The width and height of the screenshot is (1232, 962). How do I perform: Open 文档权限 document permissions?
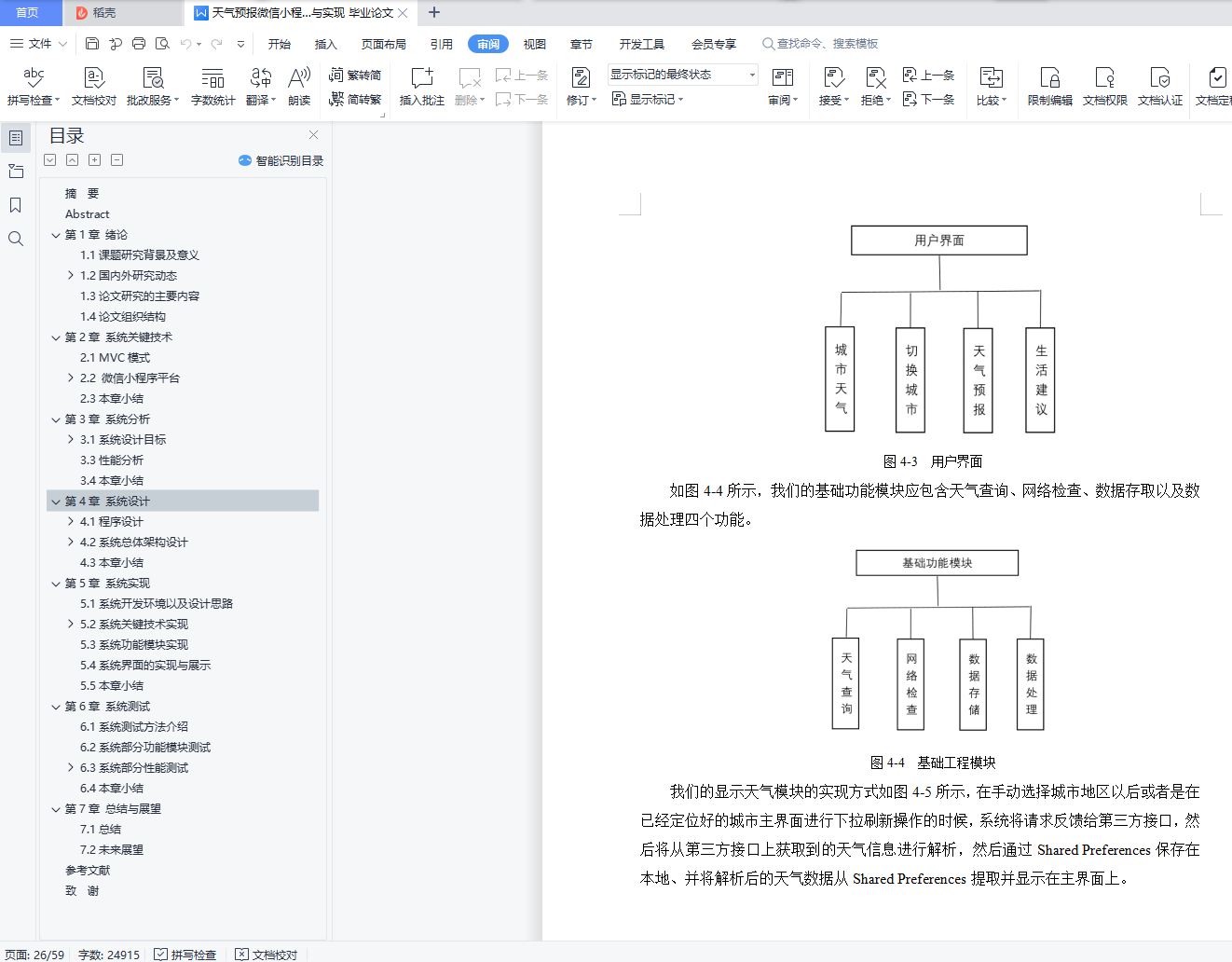point(1105,86)
